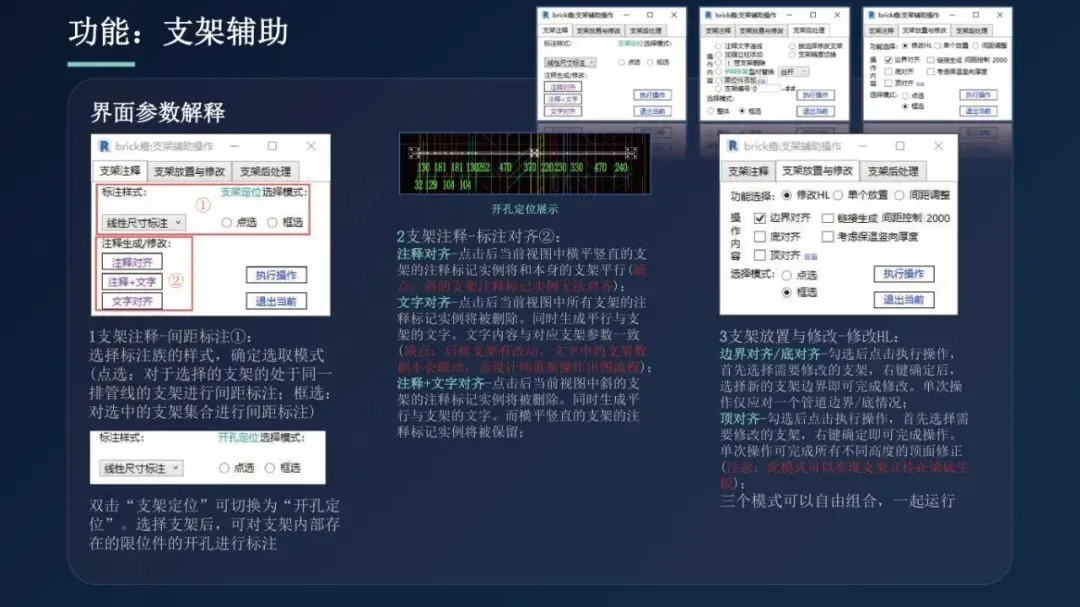
Task: Click 退出当前 in small 修改HL thumbnail
Action: (x=978, y=111)
